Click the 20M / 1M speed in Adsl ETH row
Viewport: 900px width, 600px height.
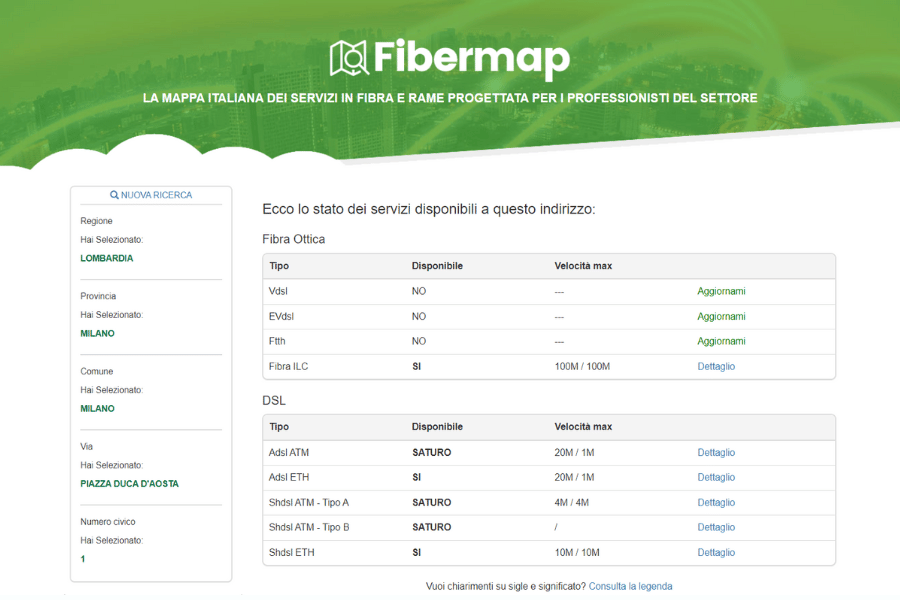[574, 477]
